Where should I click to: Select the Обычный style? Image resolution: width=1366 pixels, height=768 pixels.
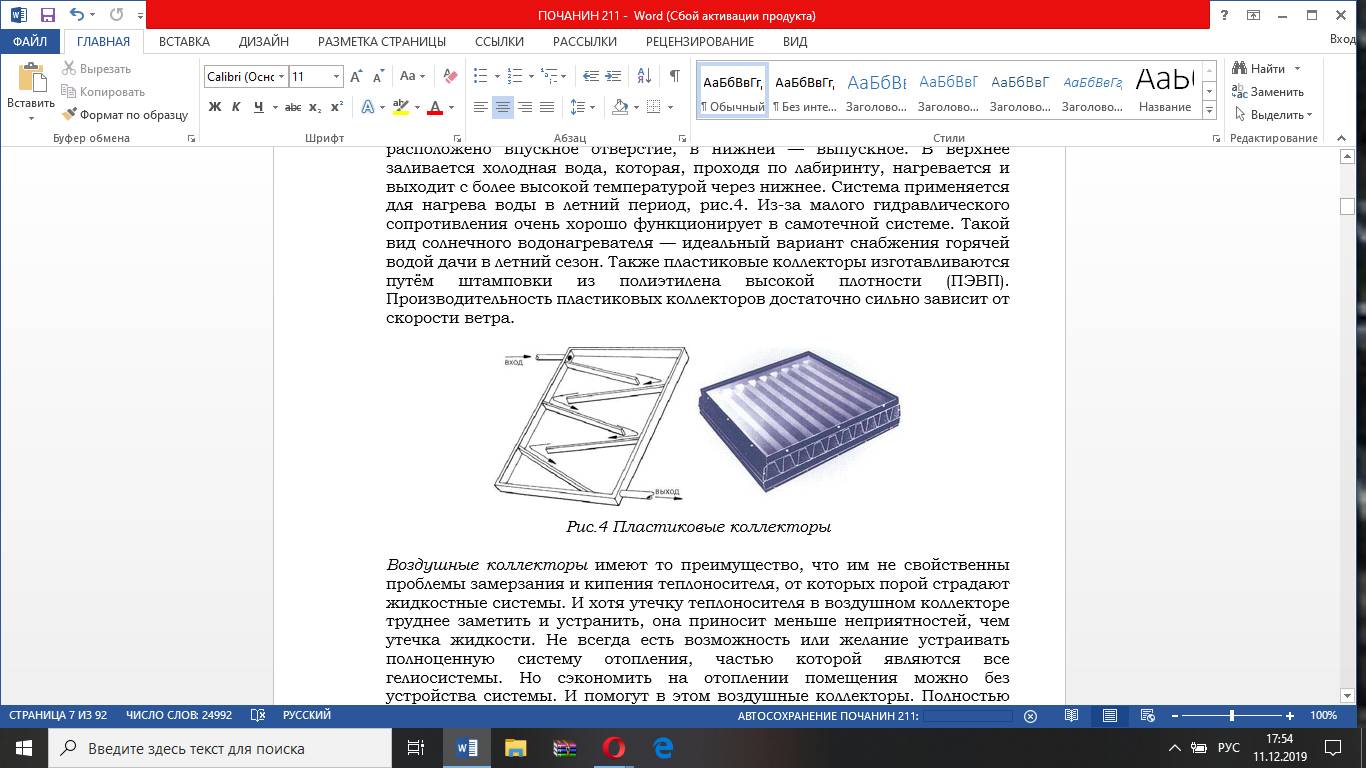click(733, 91)
